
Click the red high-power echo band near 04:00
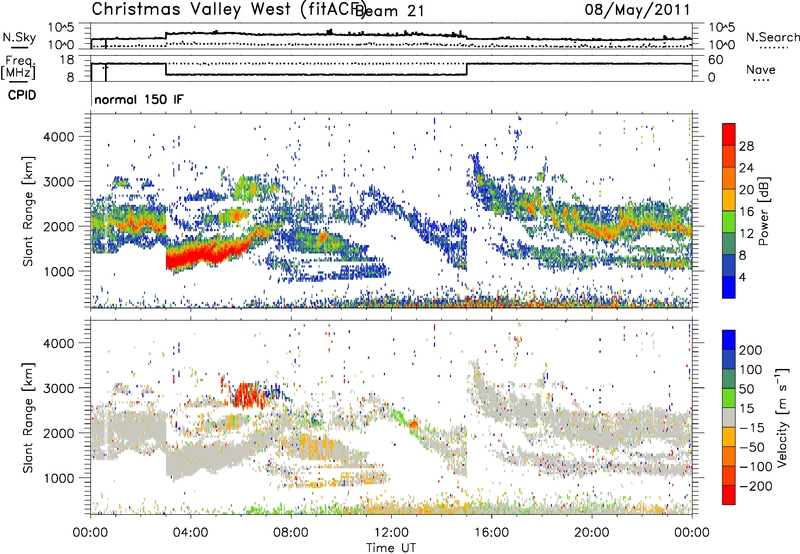click(204, 254)
